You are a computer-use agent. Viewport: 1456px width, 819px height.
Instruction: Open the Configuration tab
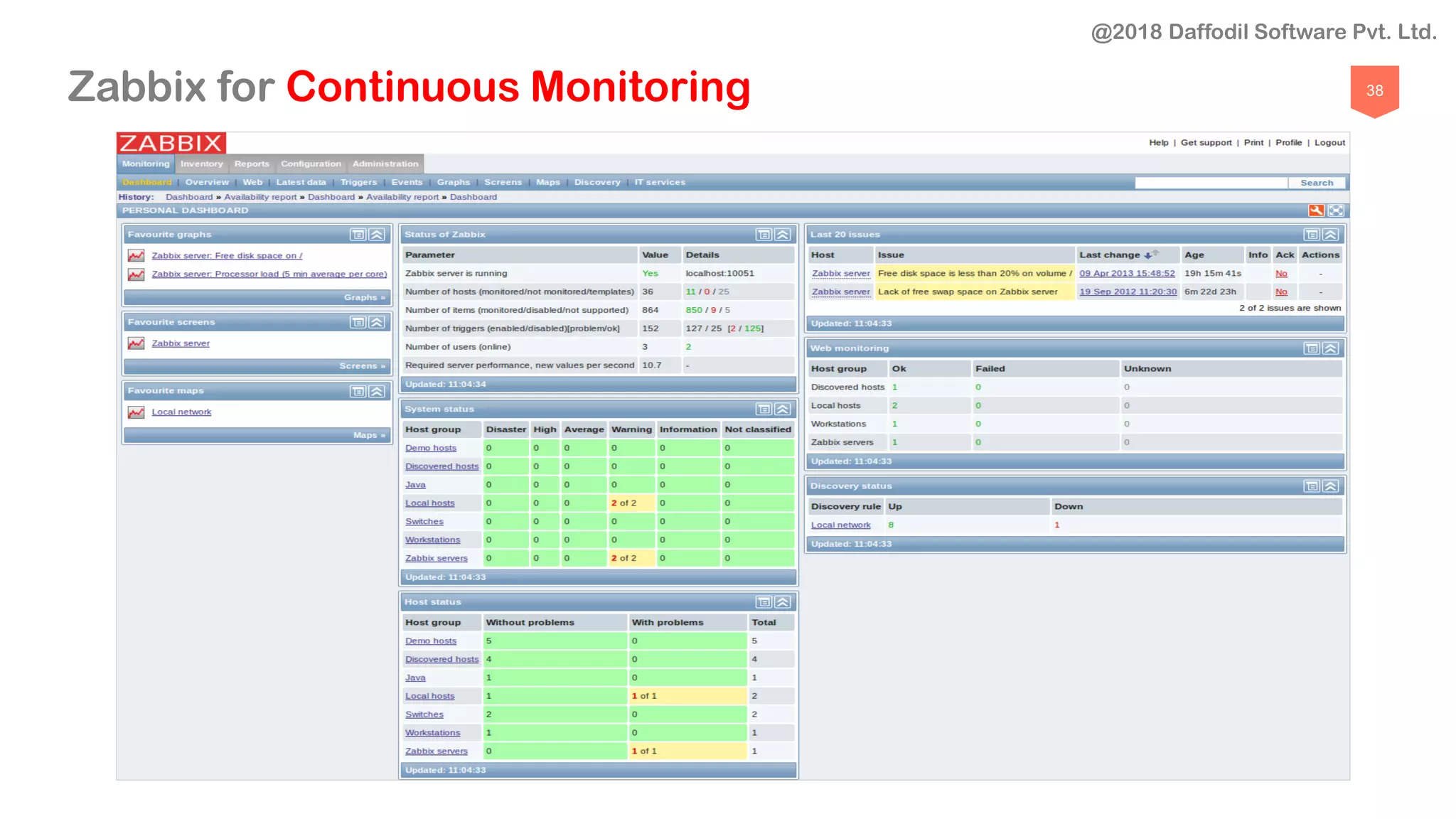[x=311, y=164]
